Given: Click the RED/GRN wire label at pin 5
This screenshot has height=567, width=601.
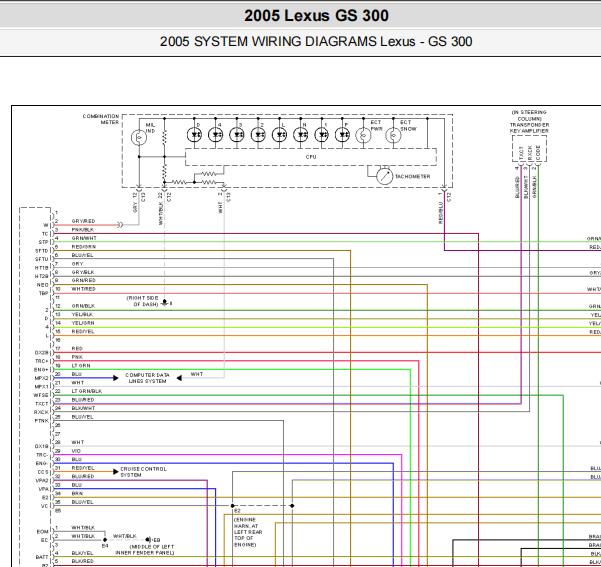Looking at the screenshot, I should (84, 247).
